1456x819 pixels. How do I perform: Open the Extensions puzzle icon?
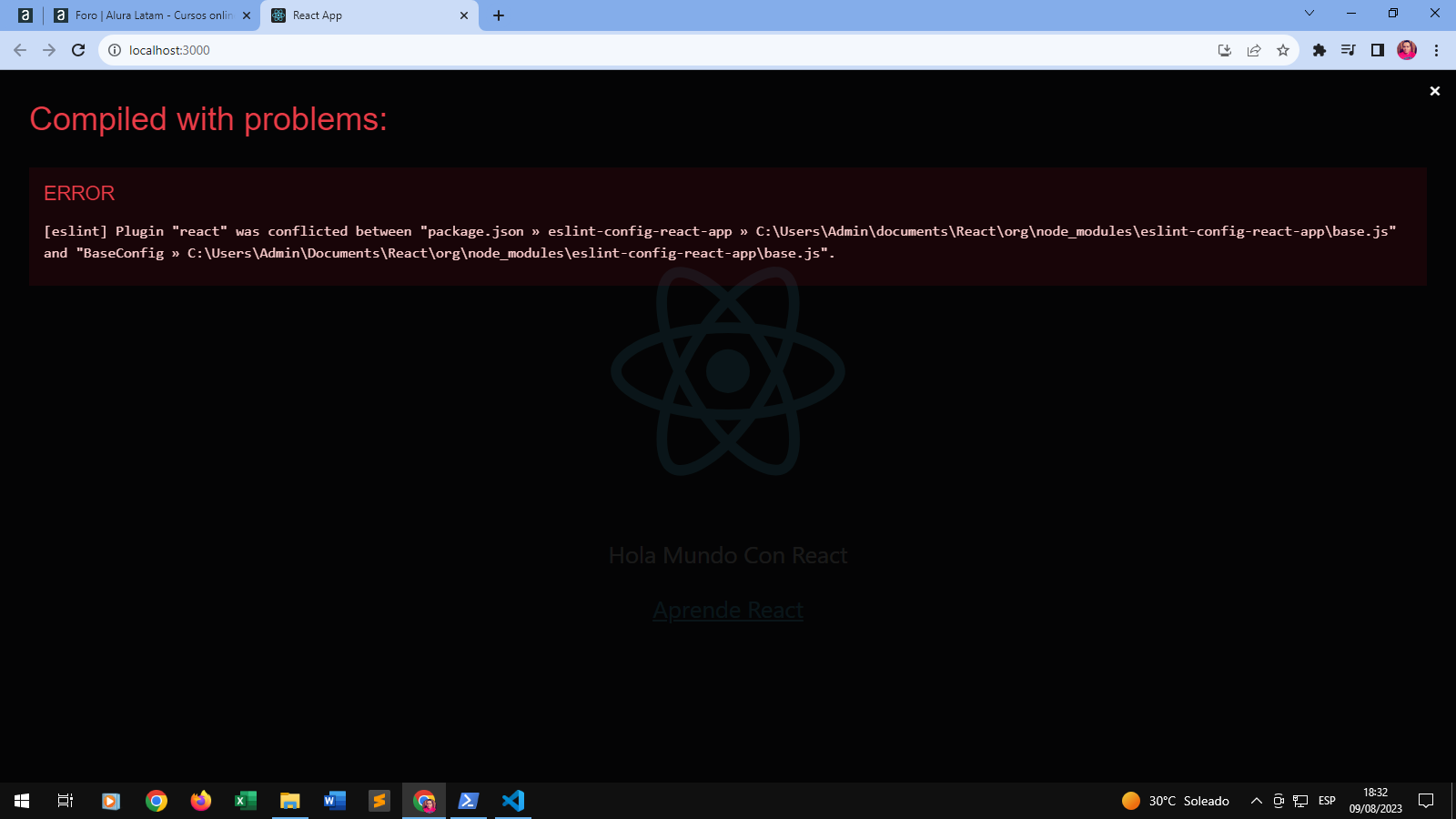pyautogui.click(x=1319, y=50)
